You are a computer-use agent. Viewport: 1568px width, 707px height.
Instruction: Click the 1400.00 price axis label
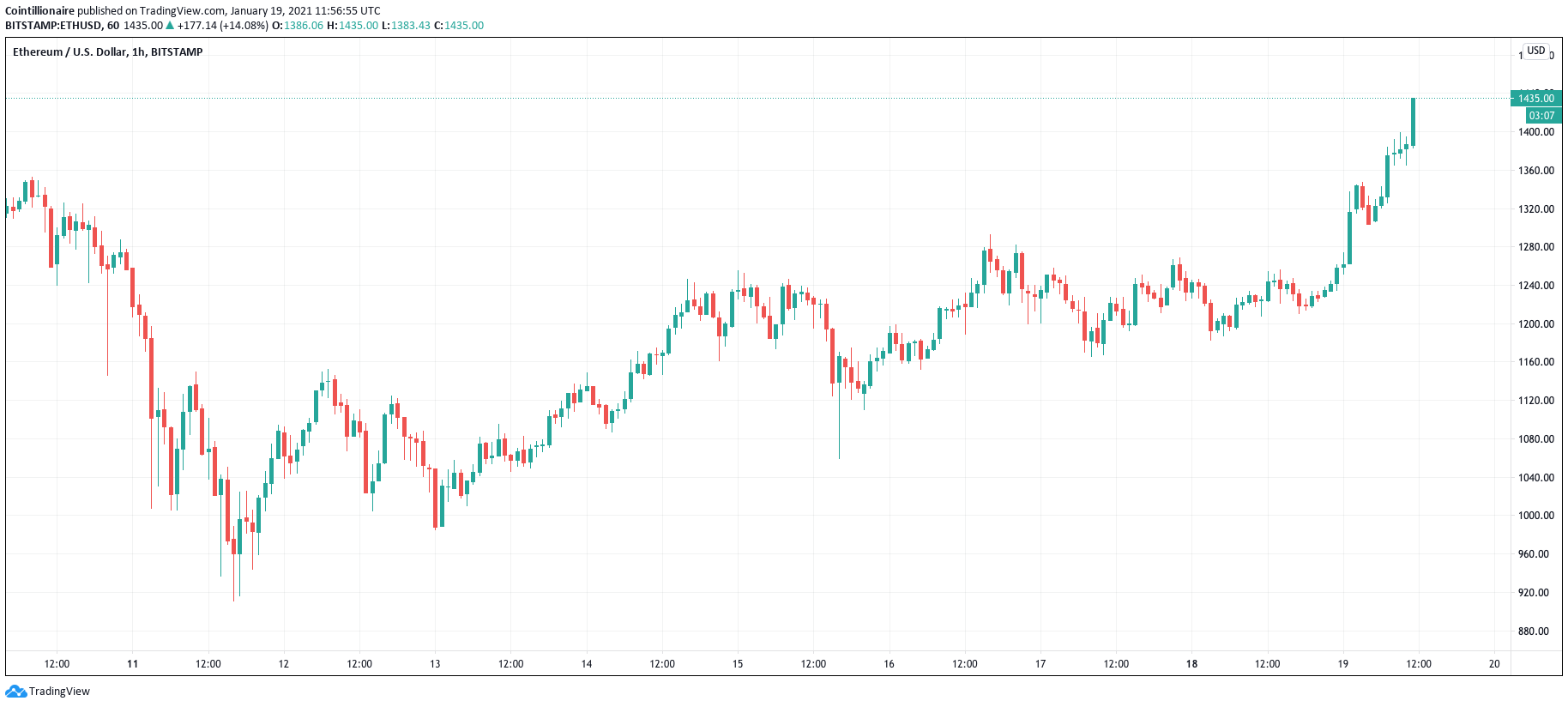tap(1535, 132)
